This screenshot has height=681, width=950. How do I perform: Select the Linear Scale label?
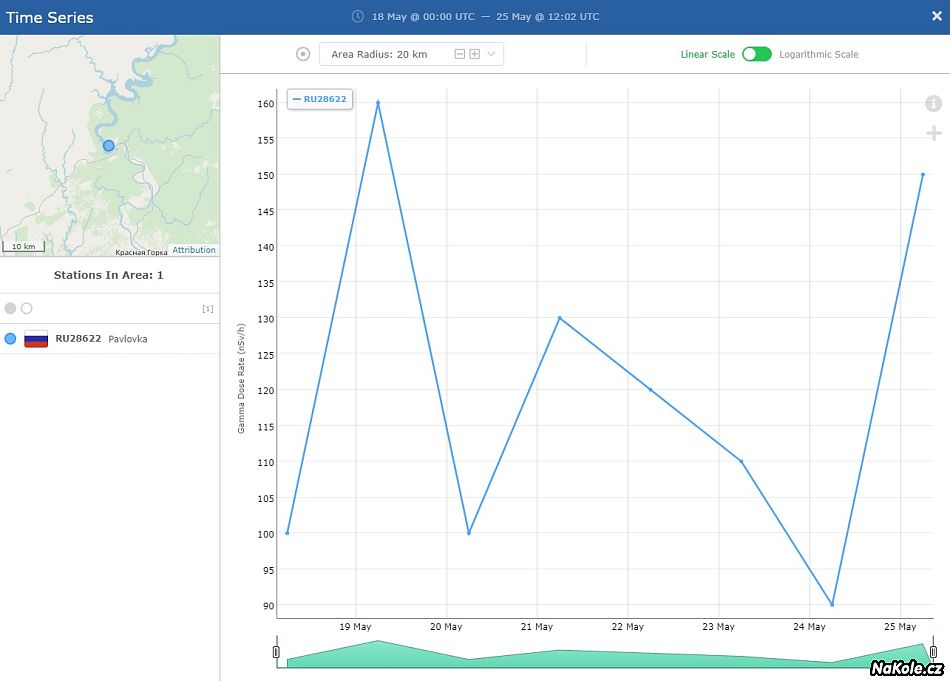(x=707, y=54)
